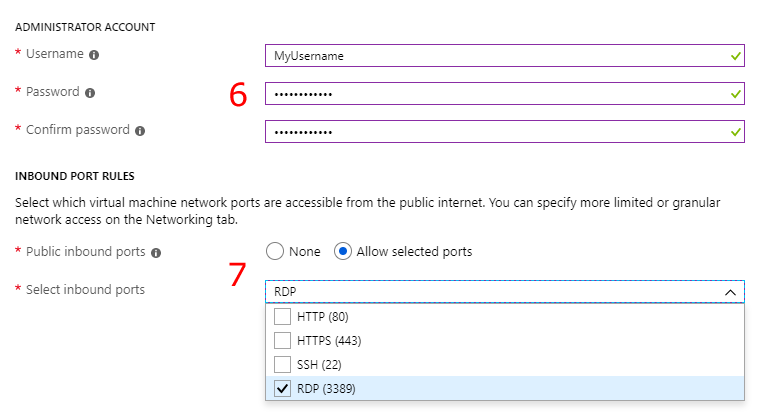Select the None radio button
Viewport: 767px width, 414px height.
[x=275, y=252]
